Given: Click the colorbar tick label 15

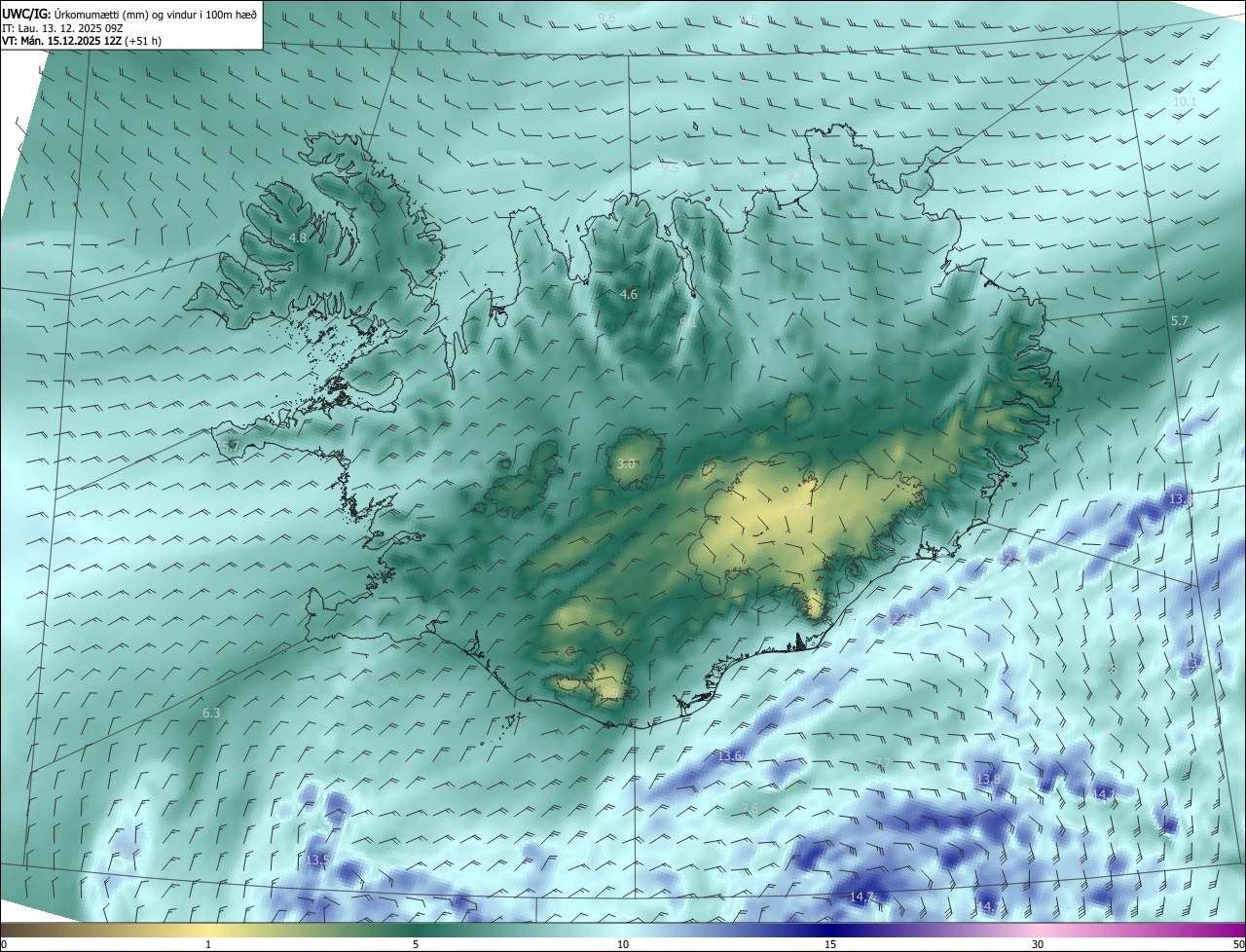Looking at the screenshot, I should click(x=830, y=944).
